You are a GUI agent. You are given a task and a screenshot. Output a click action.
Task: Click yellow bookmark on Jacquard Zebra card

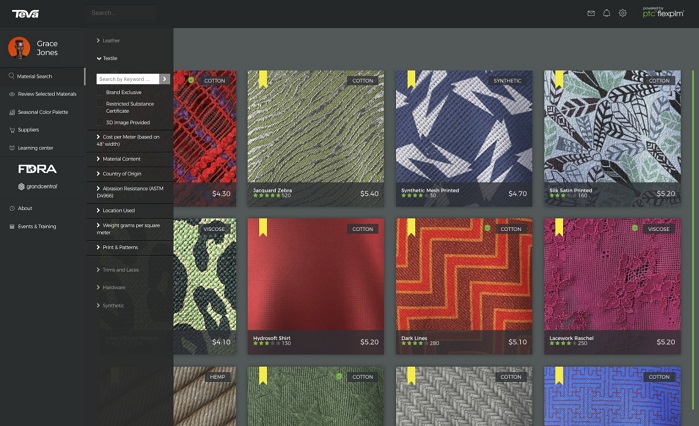(263, 79)
